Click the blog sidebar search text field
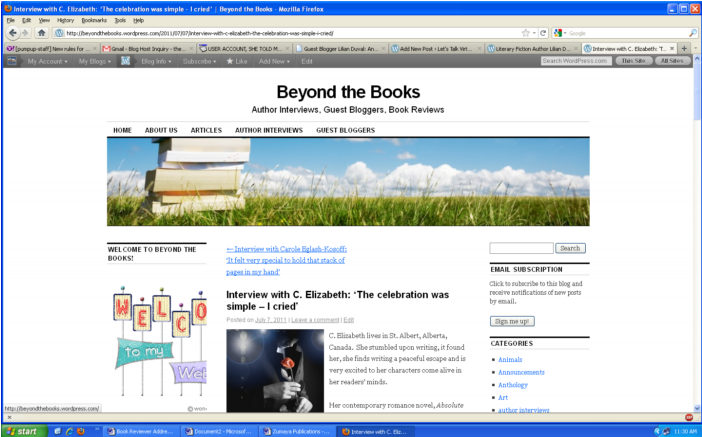 tap(521, 248)
